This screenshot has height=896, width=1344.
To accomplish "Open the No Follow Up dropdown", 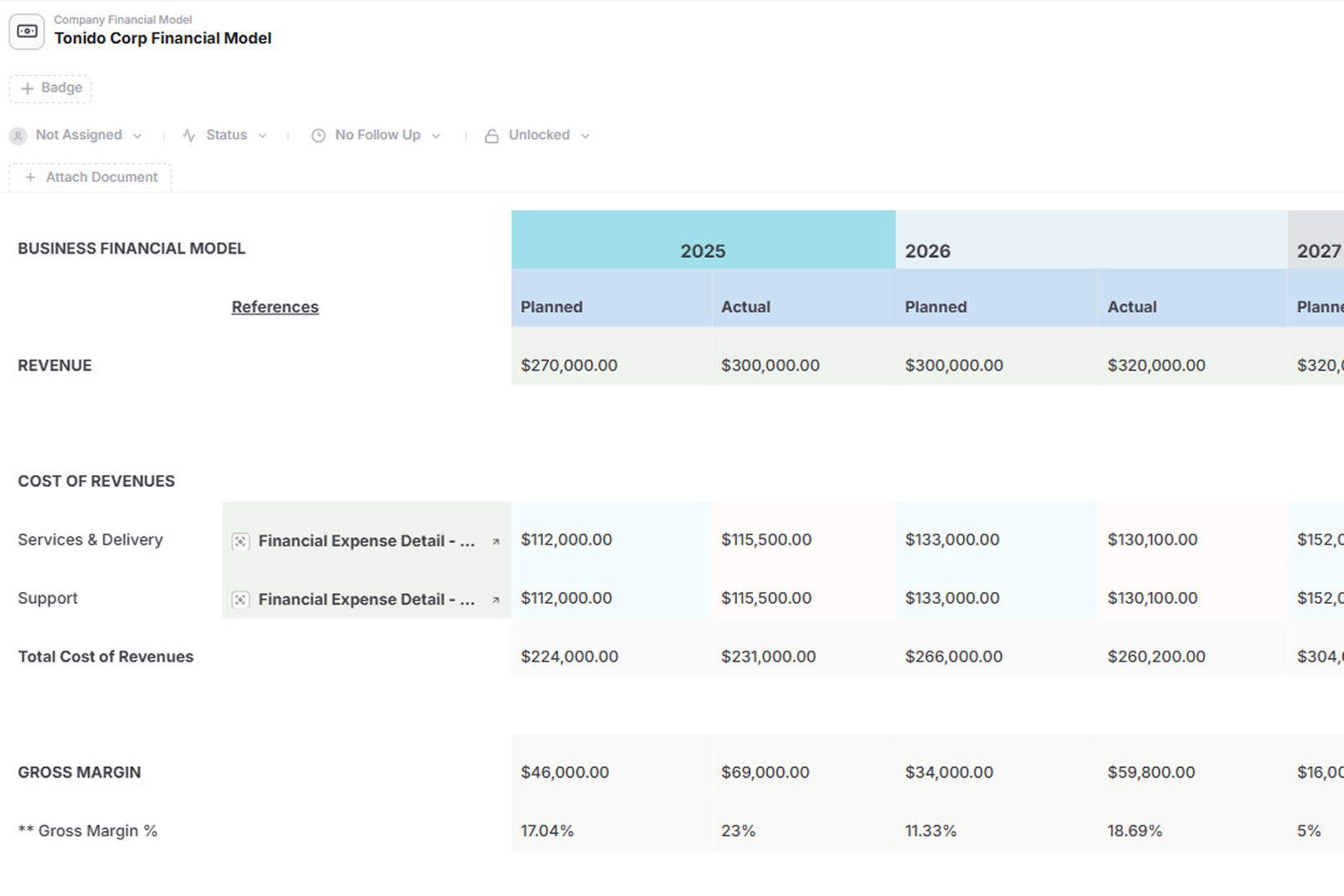I will (436, 136).
